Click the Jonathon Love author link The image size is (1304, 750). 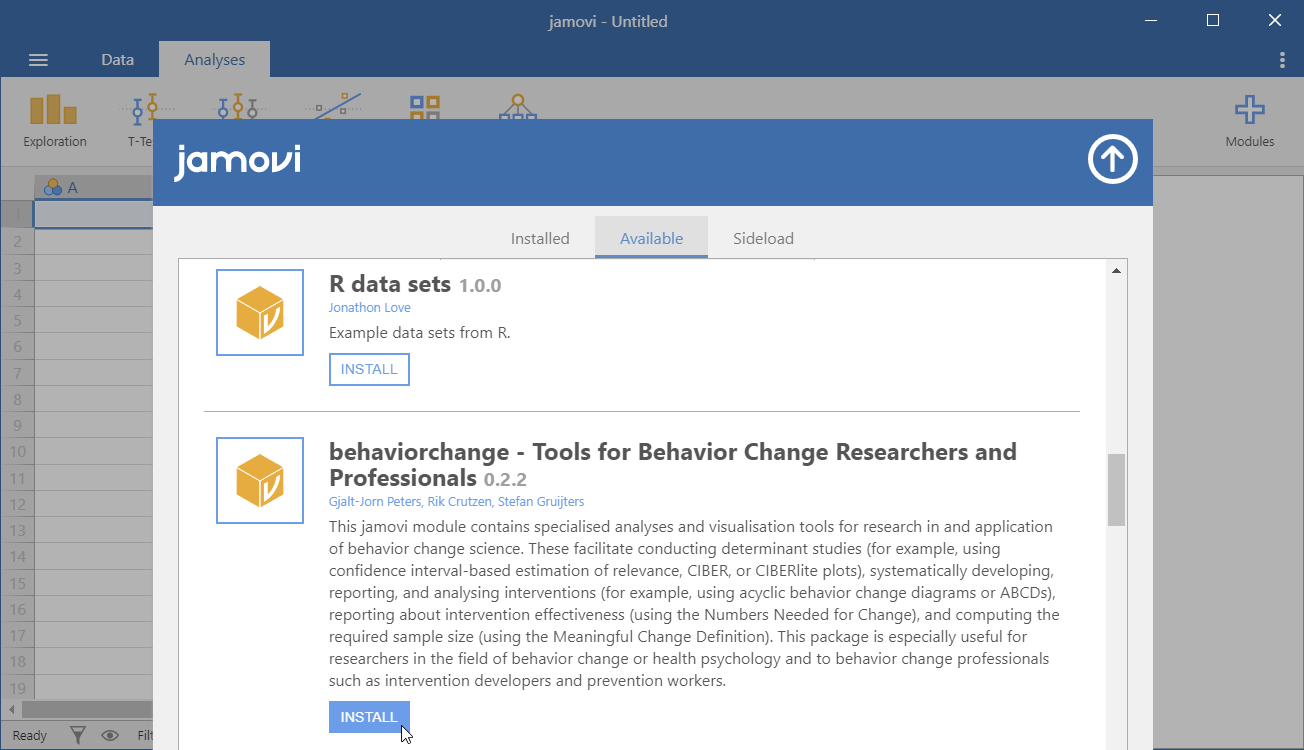tap(369, 308)
